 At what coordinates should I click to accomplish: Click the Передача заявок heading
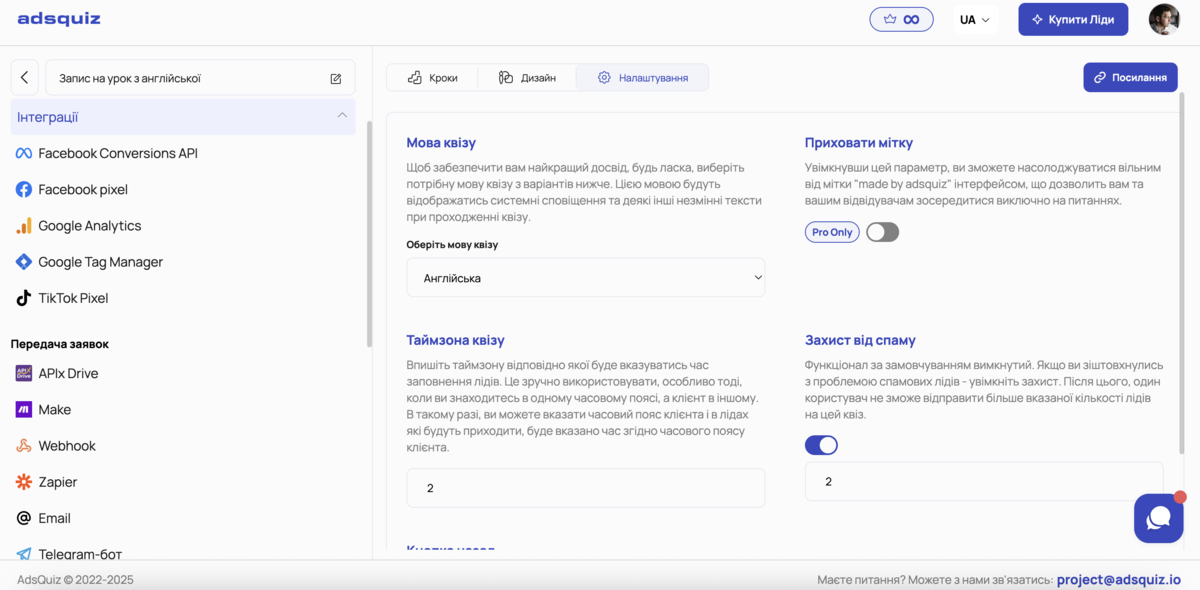[x=60, y=344]
